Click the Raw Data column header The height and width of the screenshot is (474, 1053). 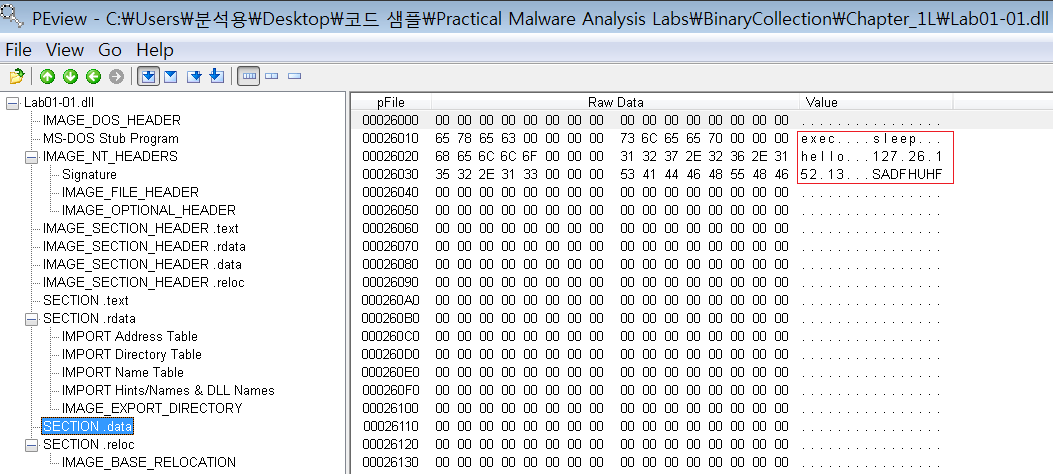615,103
